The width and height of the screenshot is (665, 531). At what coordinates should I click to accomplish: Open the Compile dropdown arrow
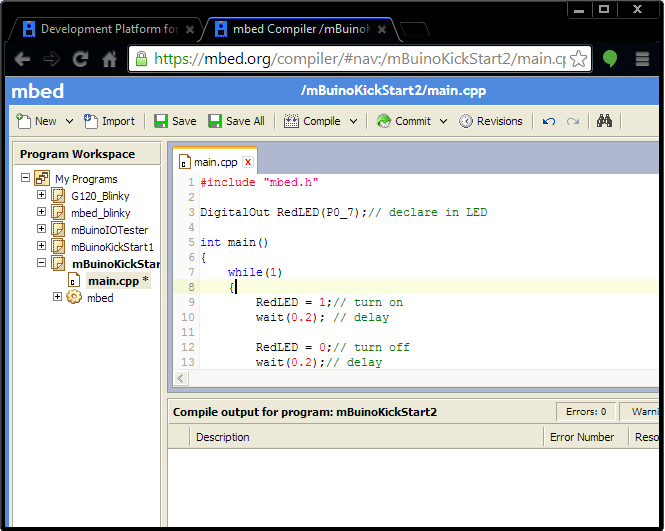(353, 121)
